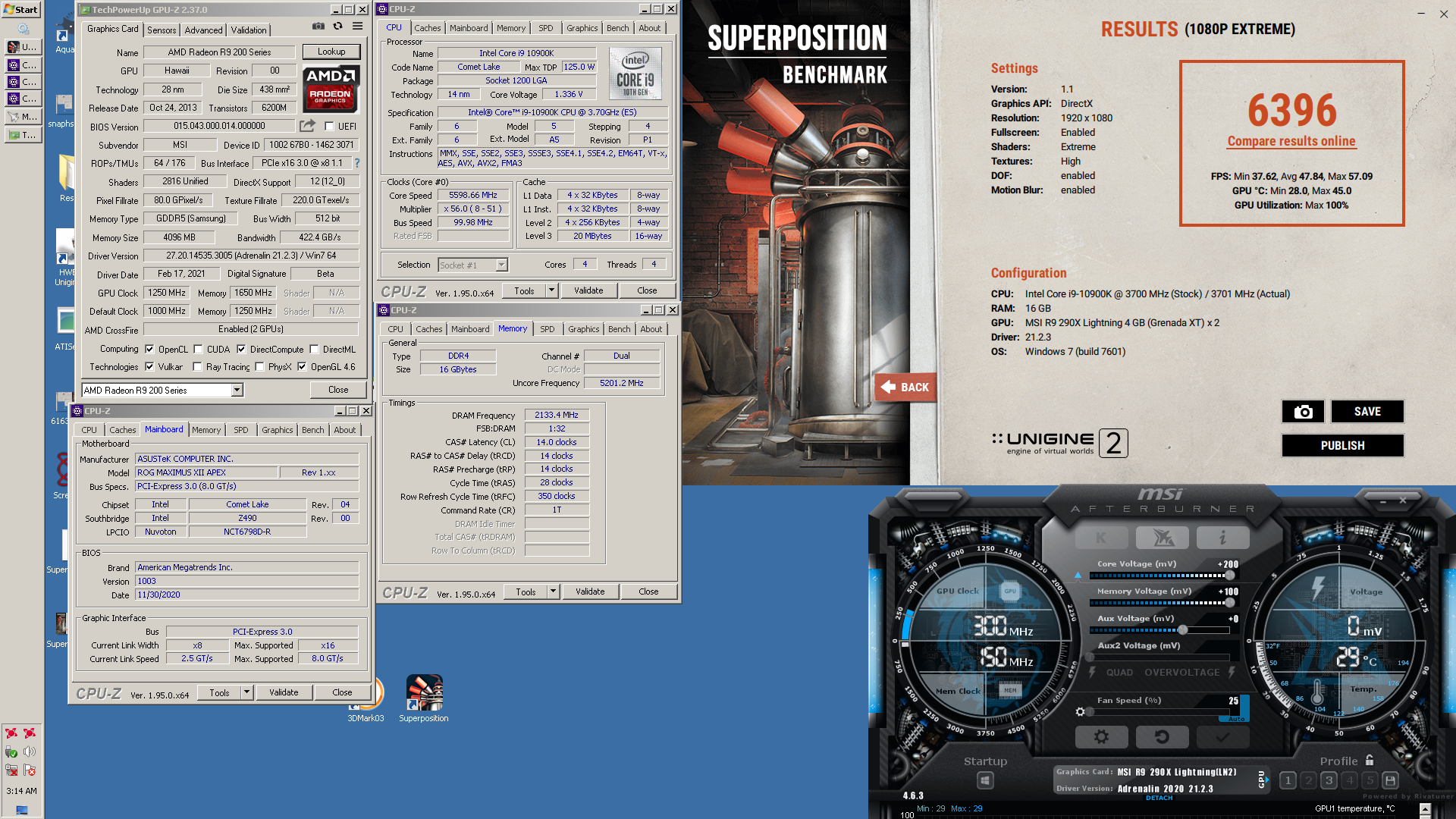Select Afterburner profile slot 3

[1329, 780]
